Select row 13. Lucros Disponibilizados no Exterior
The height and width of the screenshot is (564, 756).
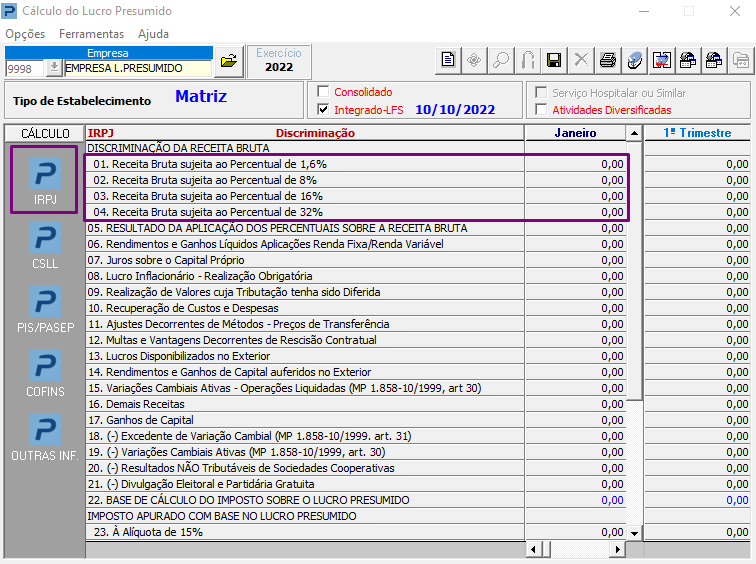tap(305, 356)
